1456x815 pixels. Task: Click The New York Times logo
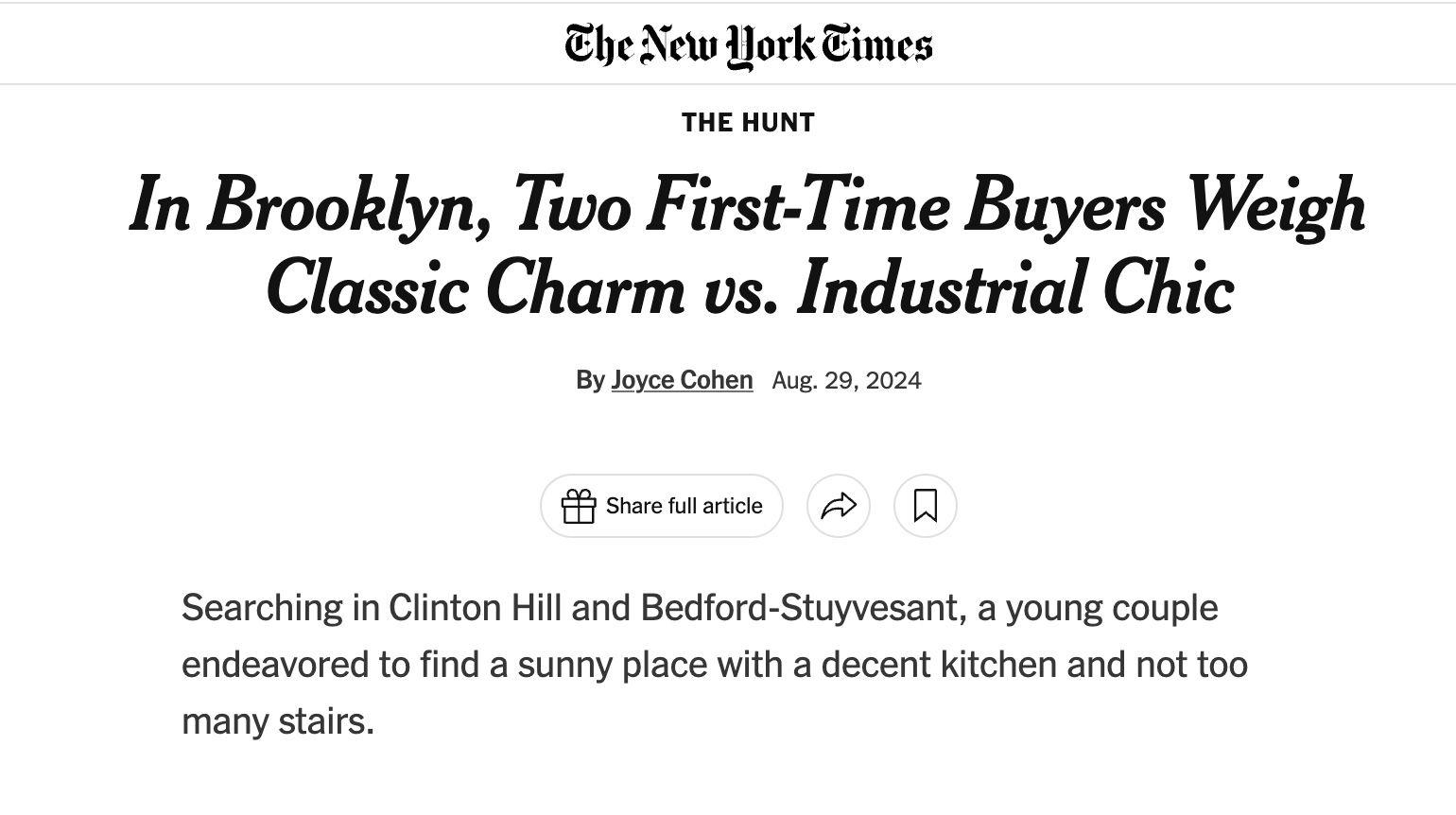pos(748,45)
